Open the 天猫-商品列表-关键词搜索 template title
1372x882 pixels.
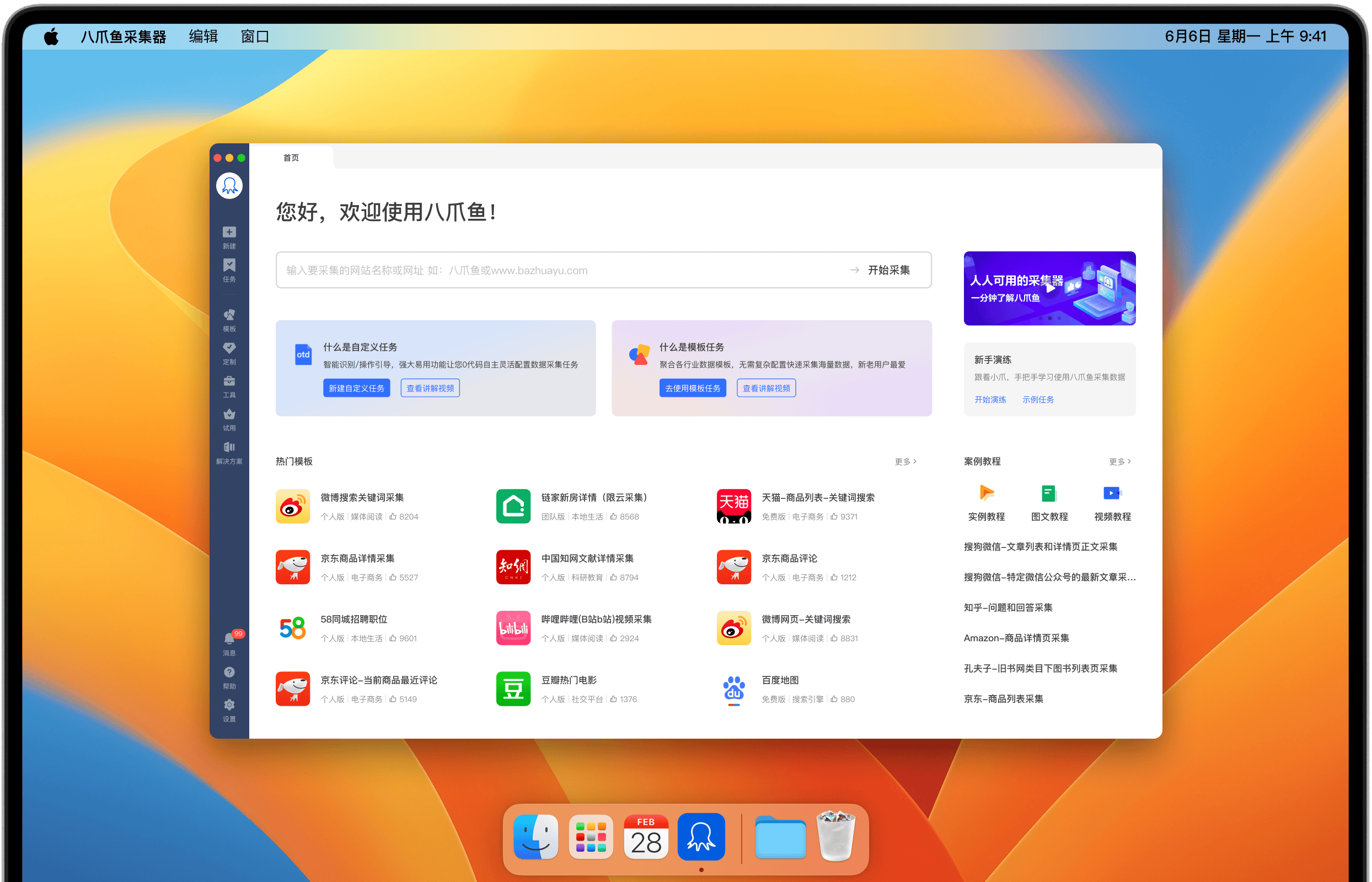click(x=818, y=498)
